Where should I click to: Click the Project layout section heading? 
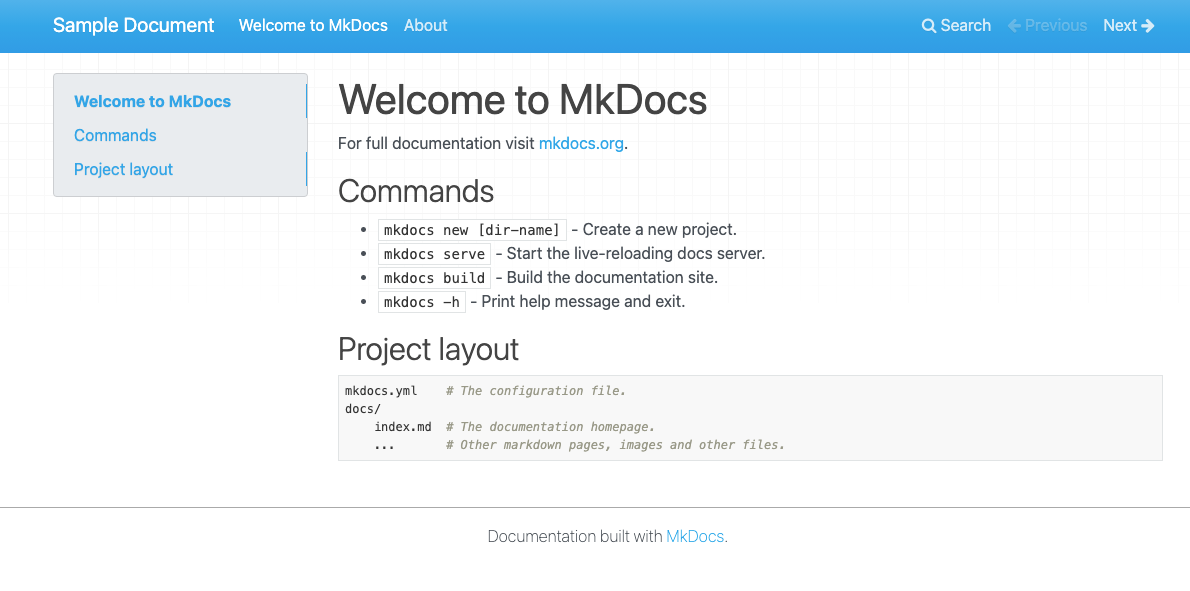[428, 349]
